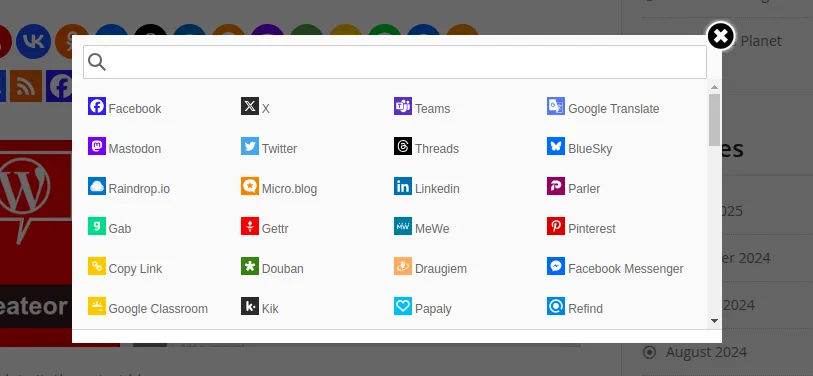Click the BlueSky butterfly icon
The image size is (813, 376).
coord(556,146)
